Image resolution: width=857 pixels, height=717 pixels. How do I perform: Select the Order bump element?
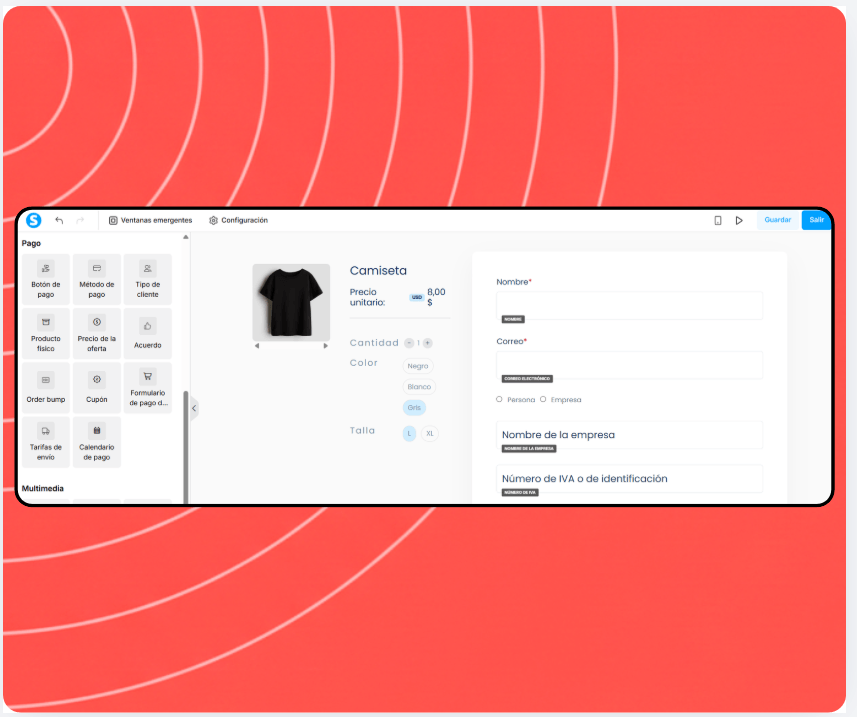point(46,387)
